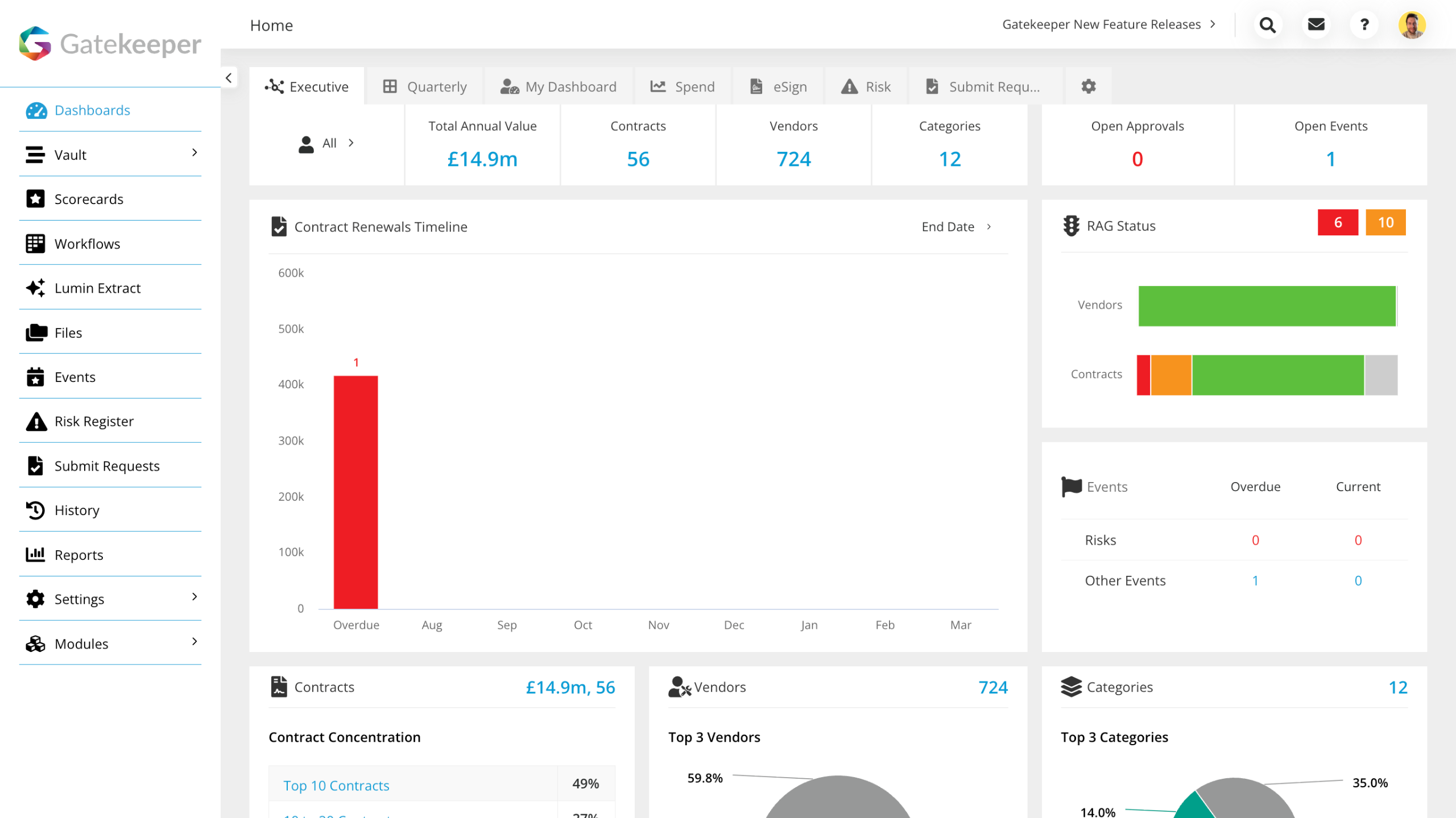This screenshot has height=818, width=1456.
Task: Open the All users filter
Action: click(x=327, y=143)
